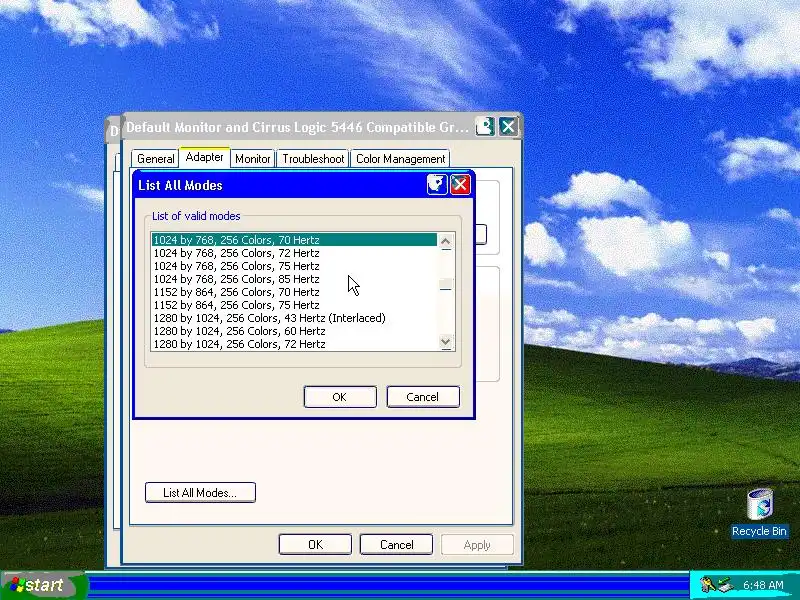Switch to the General tab

(156, 159)
